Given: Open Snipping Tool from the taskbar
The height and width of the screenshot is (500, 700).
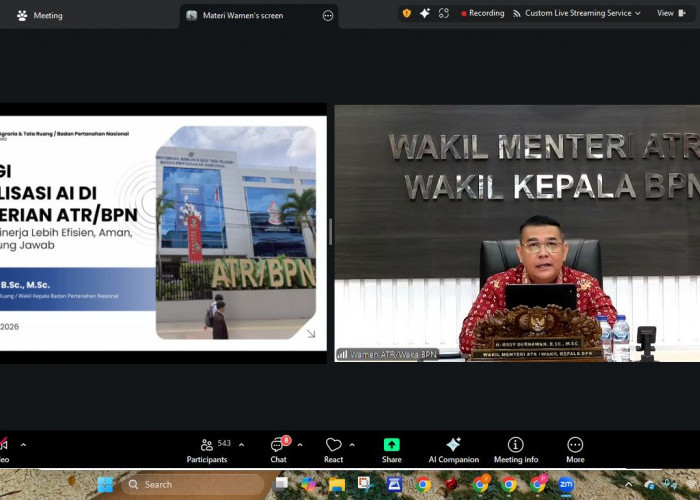Looking at the screenshot, I should (365, 484).
